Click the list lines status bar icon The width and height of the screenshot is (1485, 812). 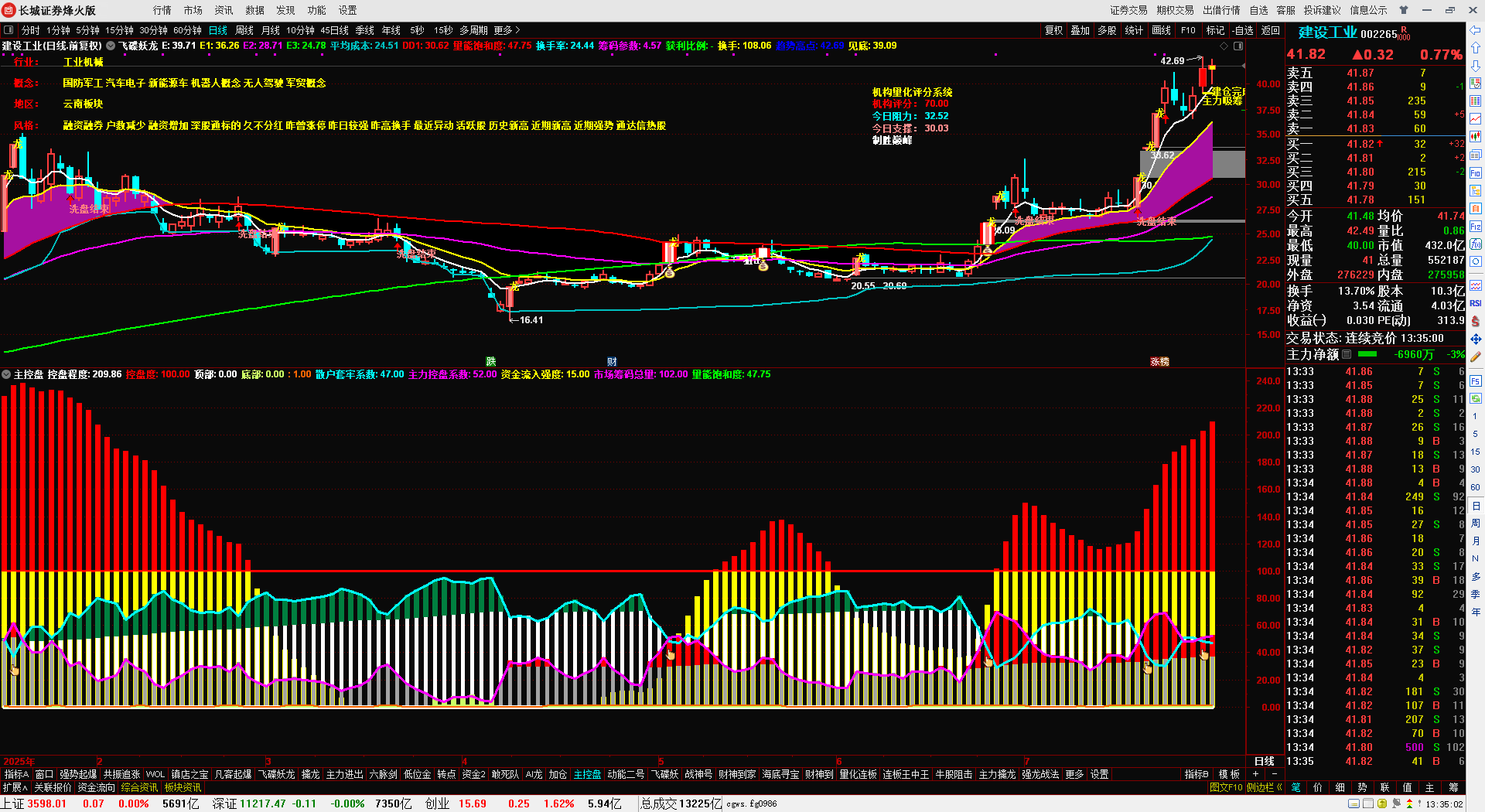(1367, 804)
